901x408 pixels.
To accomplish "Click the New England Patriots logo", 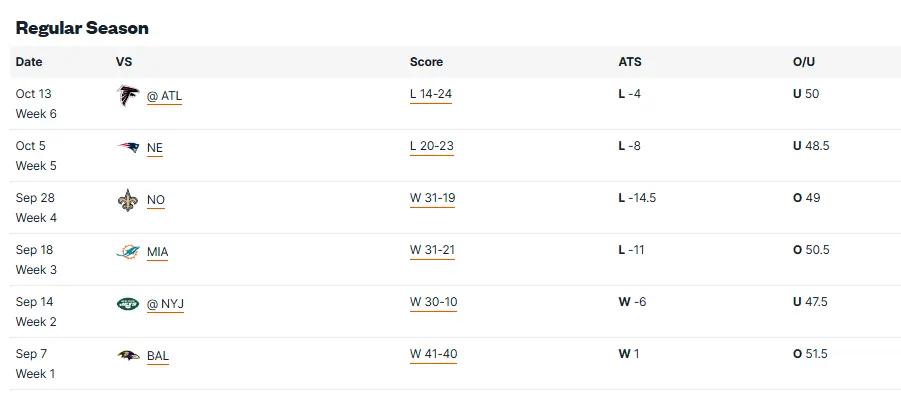I will tap(127, 148).
